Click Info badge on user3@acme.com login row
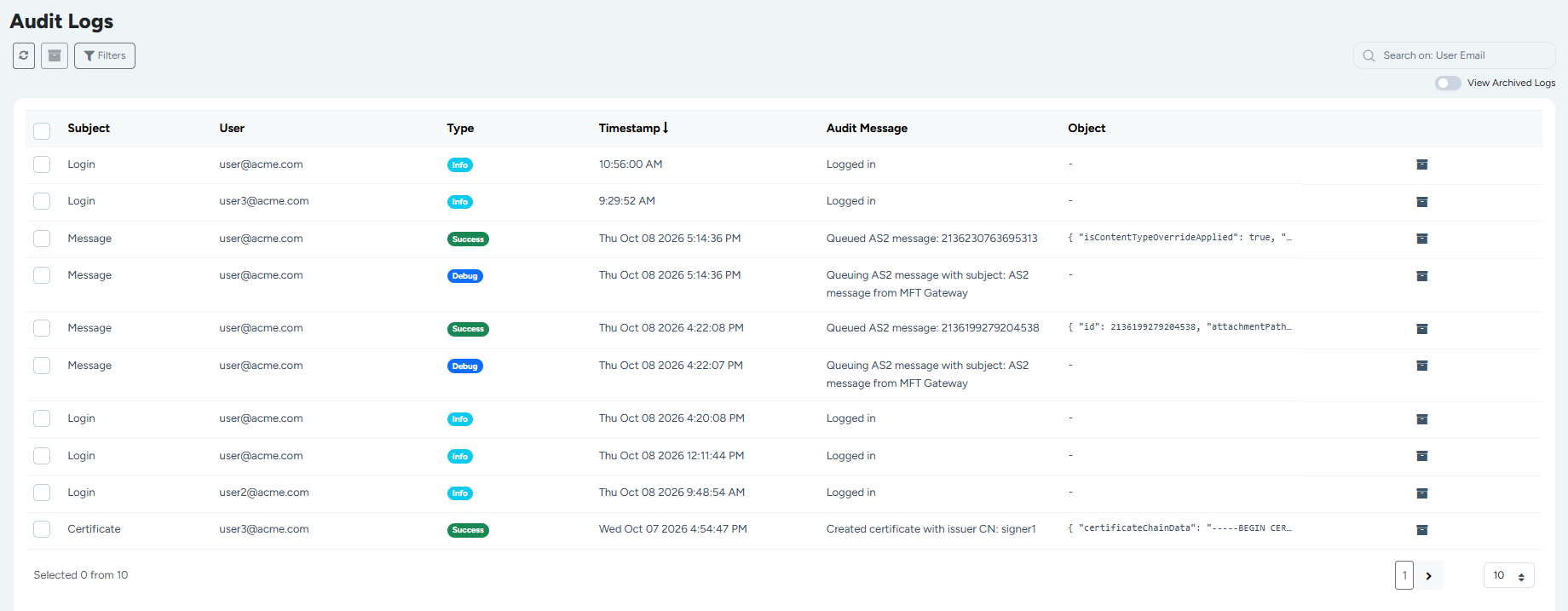1568x611 pixels. point(460,202)
